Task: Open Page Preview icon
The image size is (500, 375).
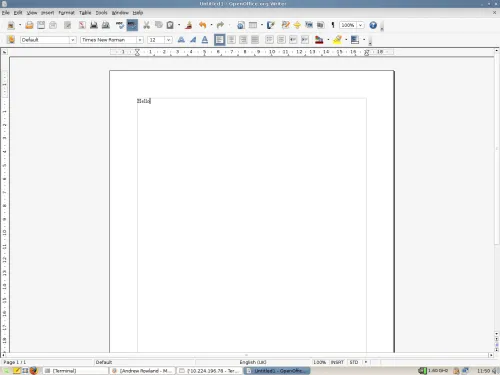Action: (106, 25)
